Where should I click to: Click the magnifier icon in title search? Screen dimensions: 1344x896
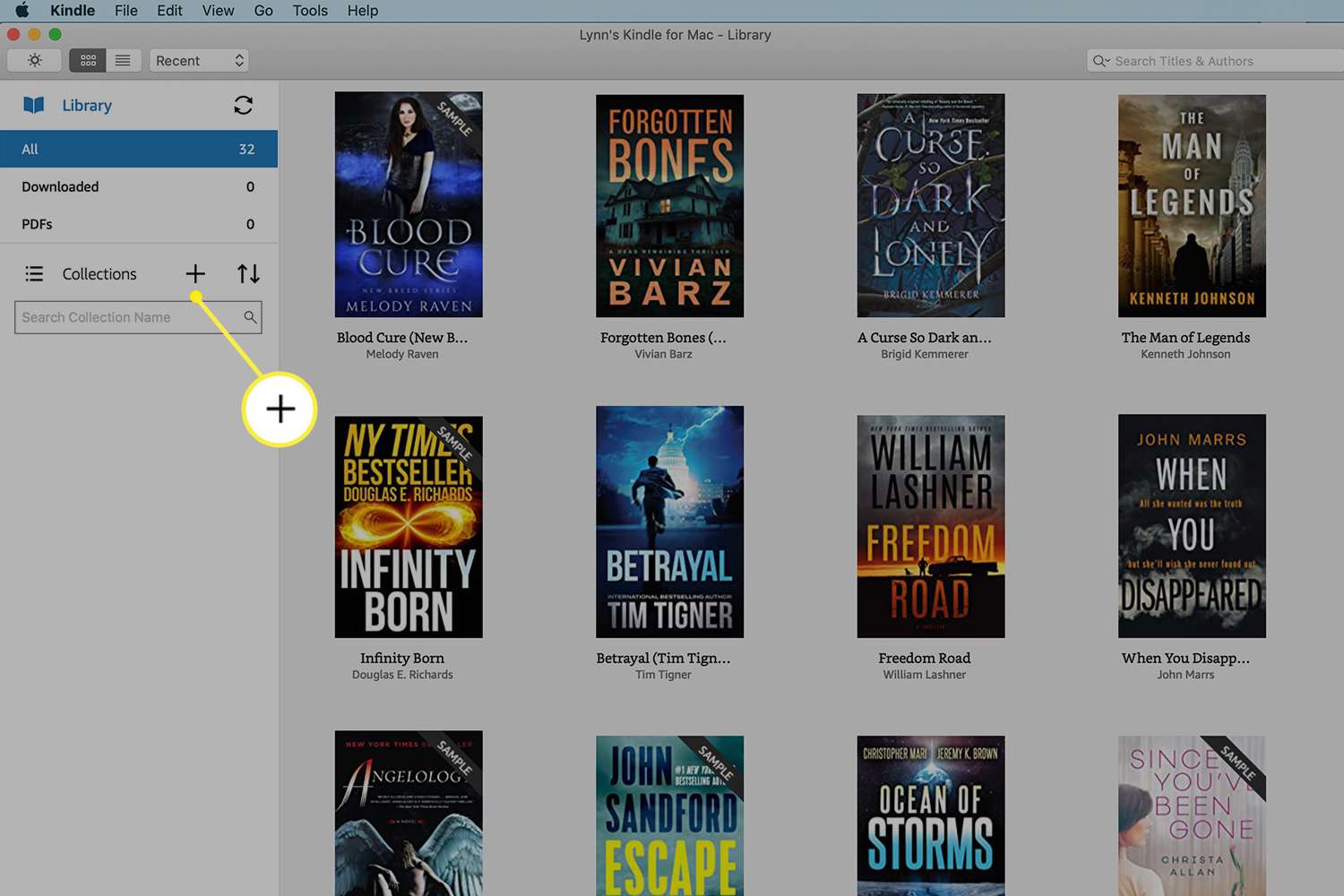(1101, 61)
